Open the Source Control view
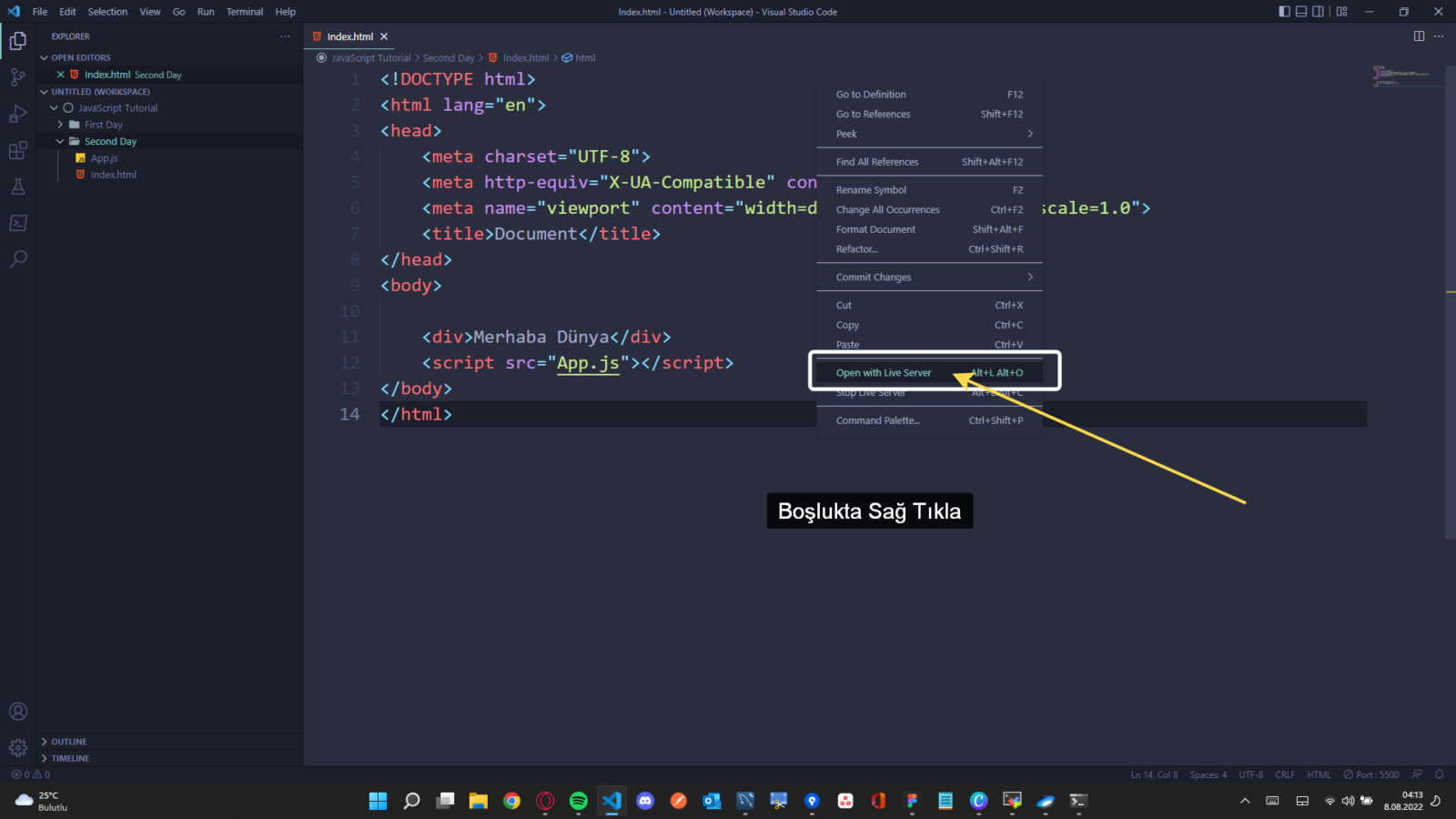This screenshot has height=819, width=1456. pos(18,77)
